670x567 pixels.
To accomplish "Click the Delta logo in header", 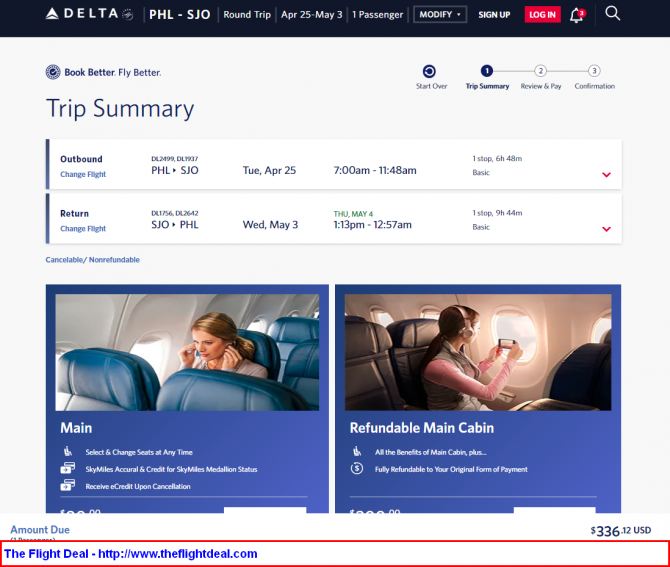I will tap(89, 15).
